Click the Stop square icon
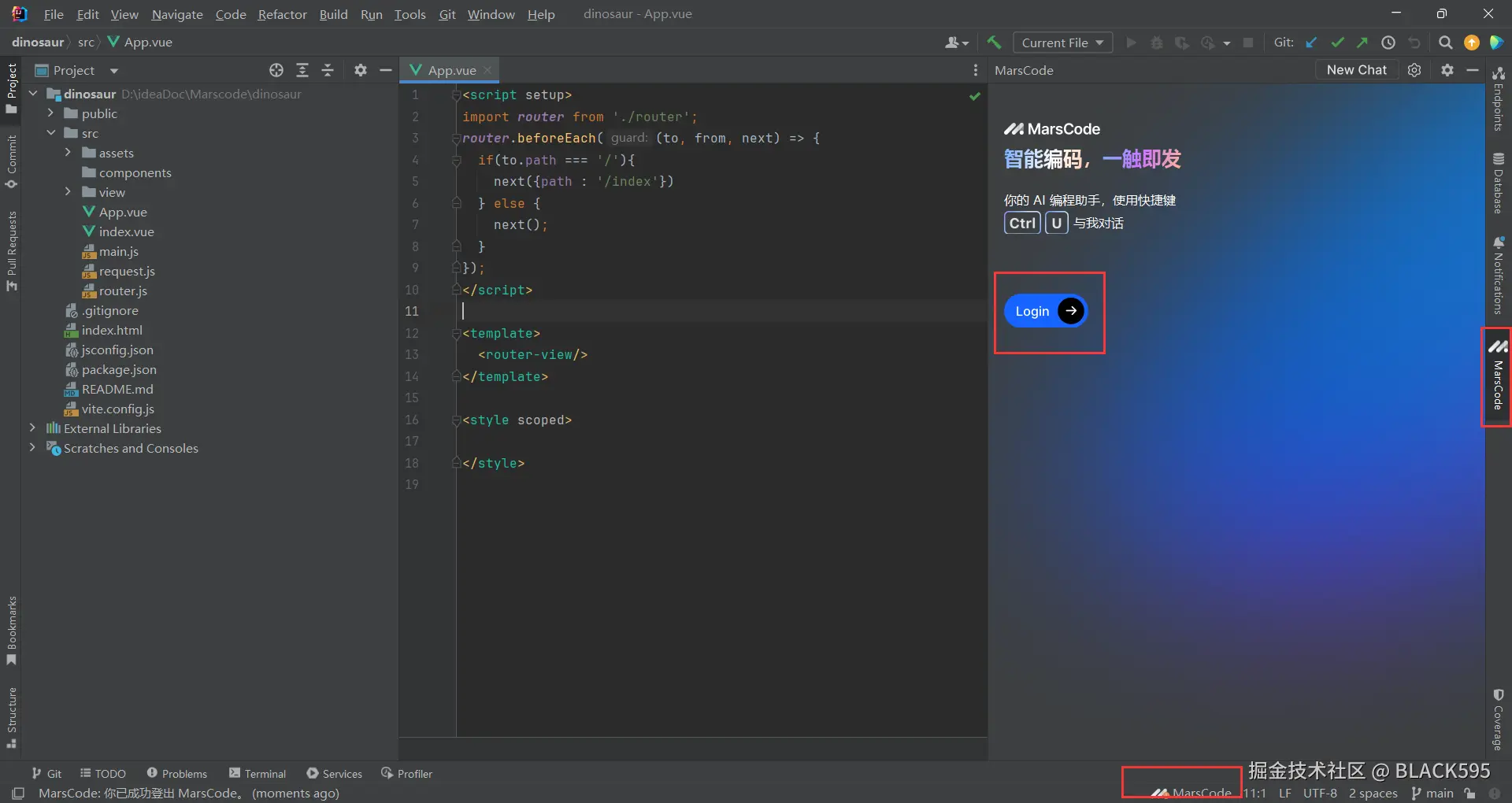The image size is (1512, 803). point(1248,43)
